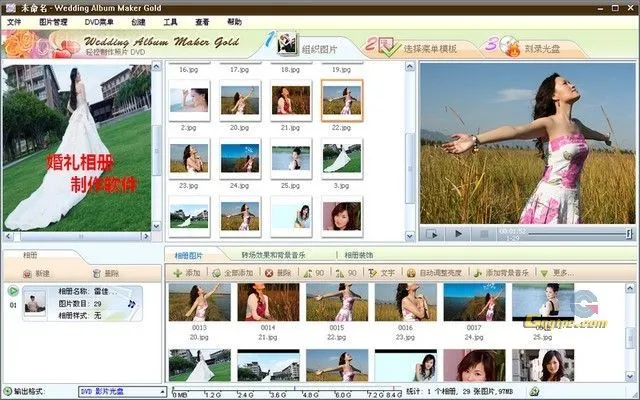Click scroll-down arrow of file browser scrollbar
This screenshot has width=640, height=400.
coord(410,236)
